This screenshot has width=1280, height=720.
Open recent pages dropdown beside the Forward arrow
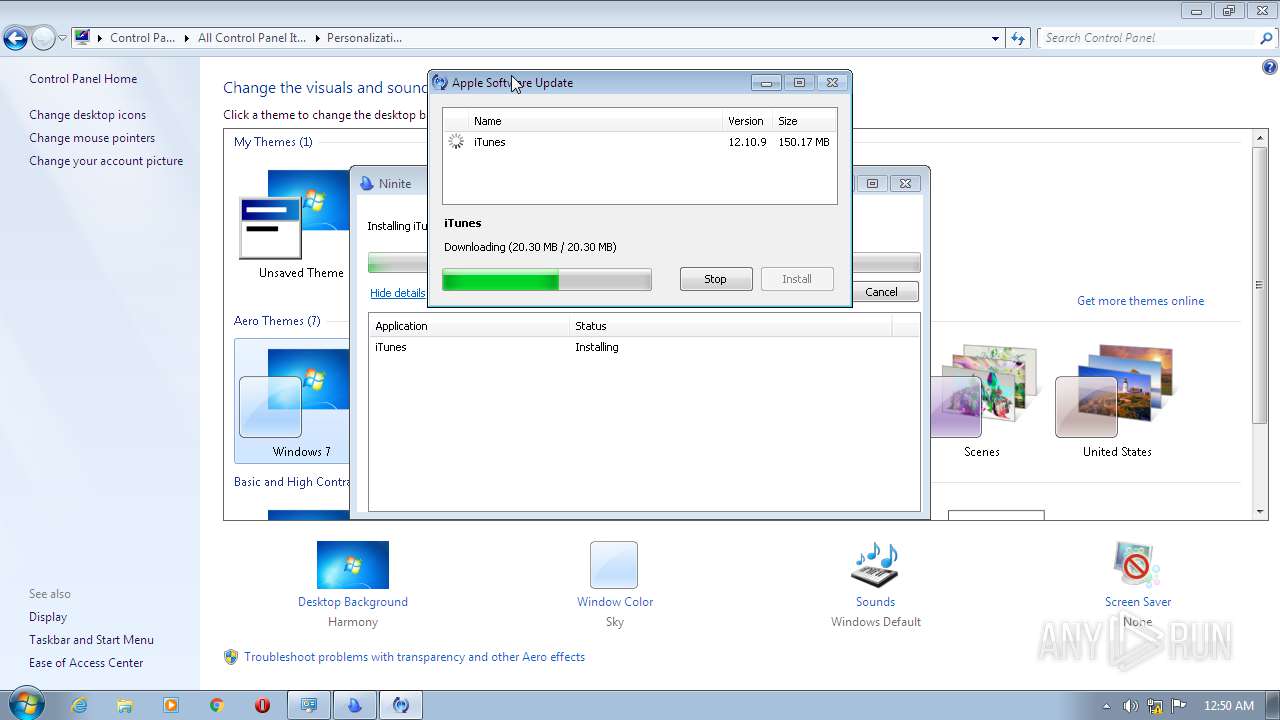pyautogui.click(x=62, y=39)
